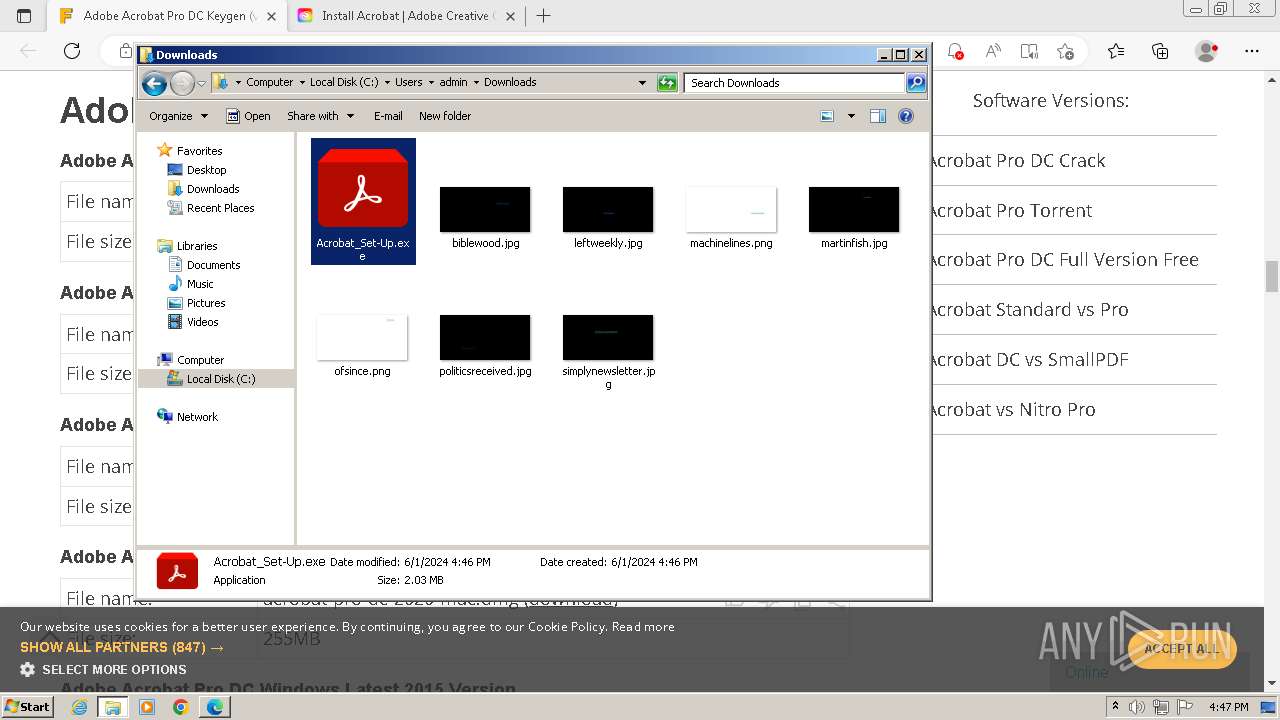Open the more view options dropdown arrow
Screen dimensions: 1280x720
click(851, 116)
